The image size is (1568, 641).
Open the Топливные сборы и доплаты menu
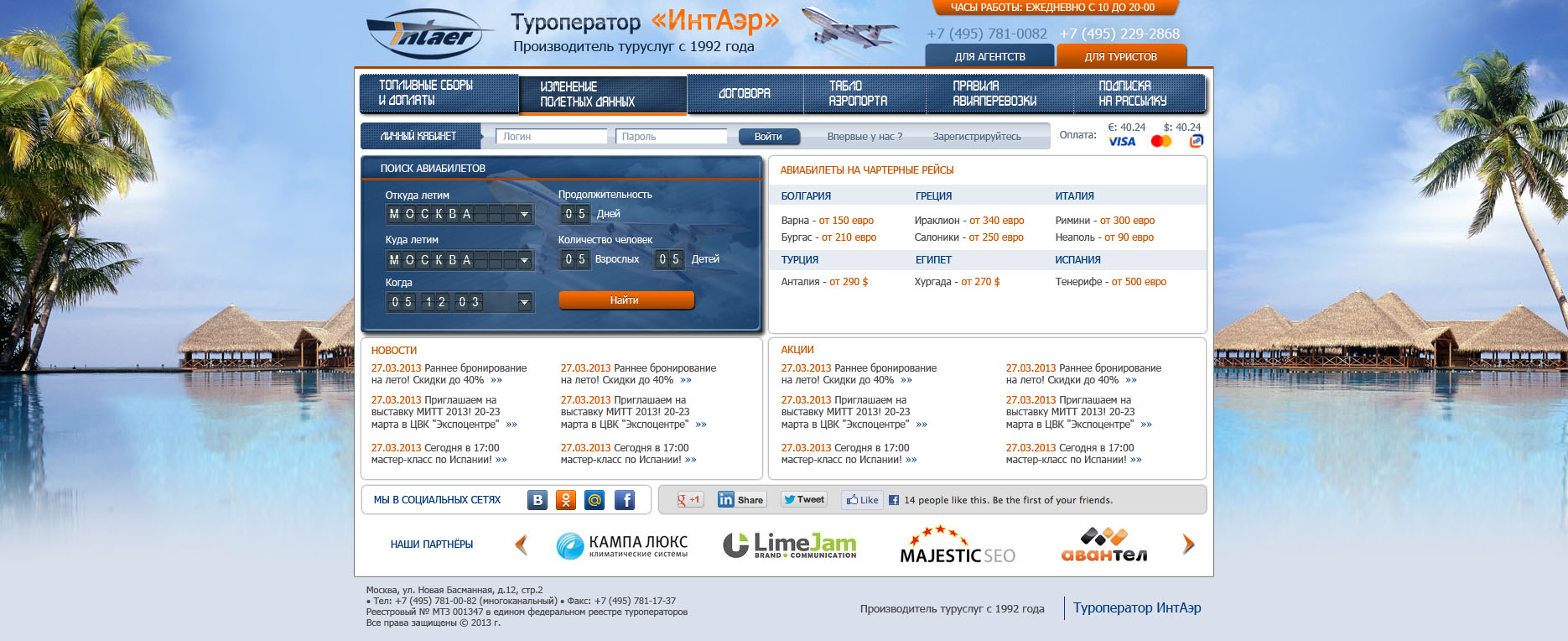[439, 93]
